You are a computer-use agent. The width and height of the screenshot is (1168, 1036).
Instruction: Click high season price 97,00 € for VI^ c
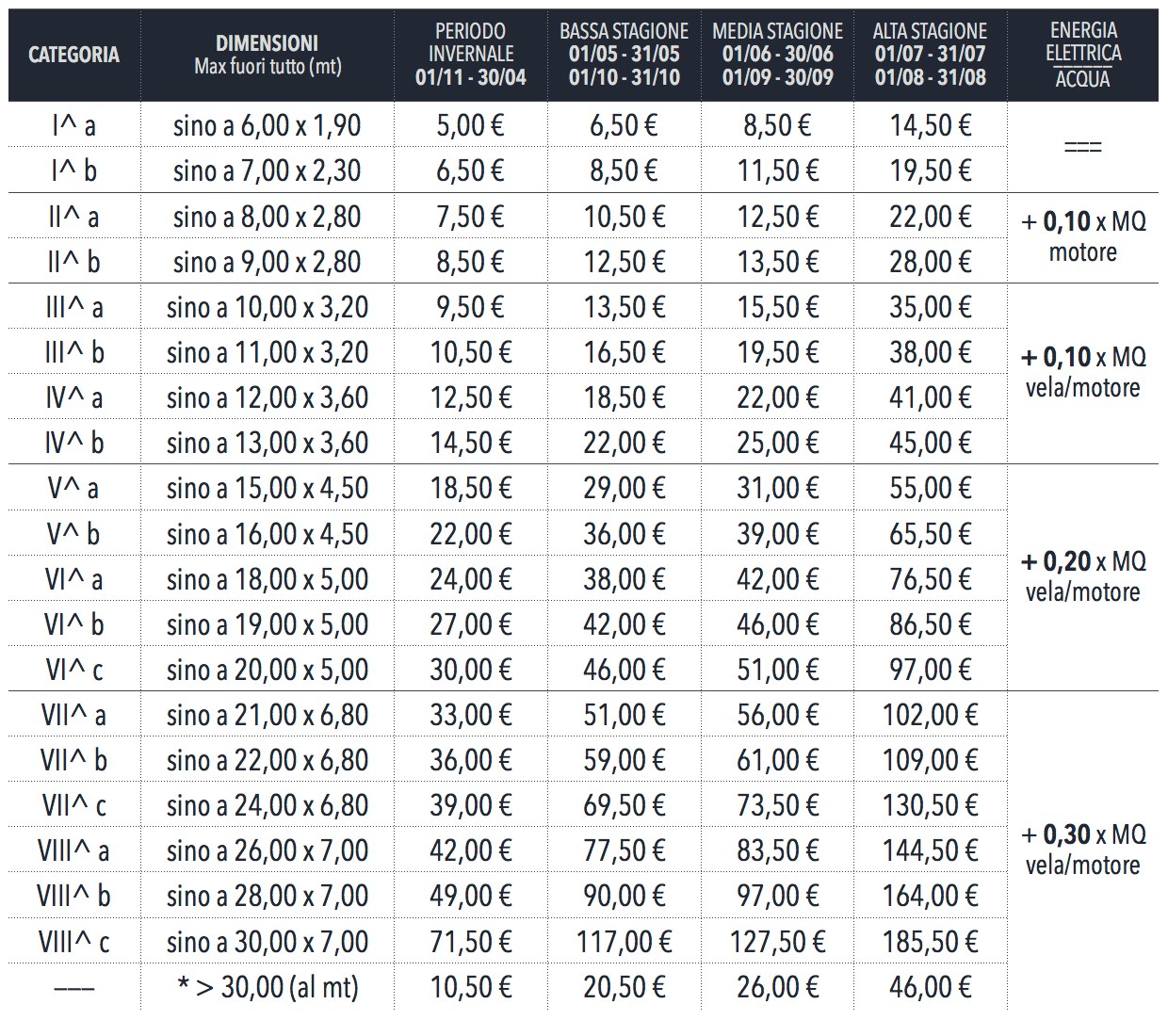pyautogui.click(x=930, y=670)
